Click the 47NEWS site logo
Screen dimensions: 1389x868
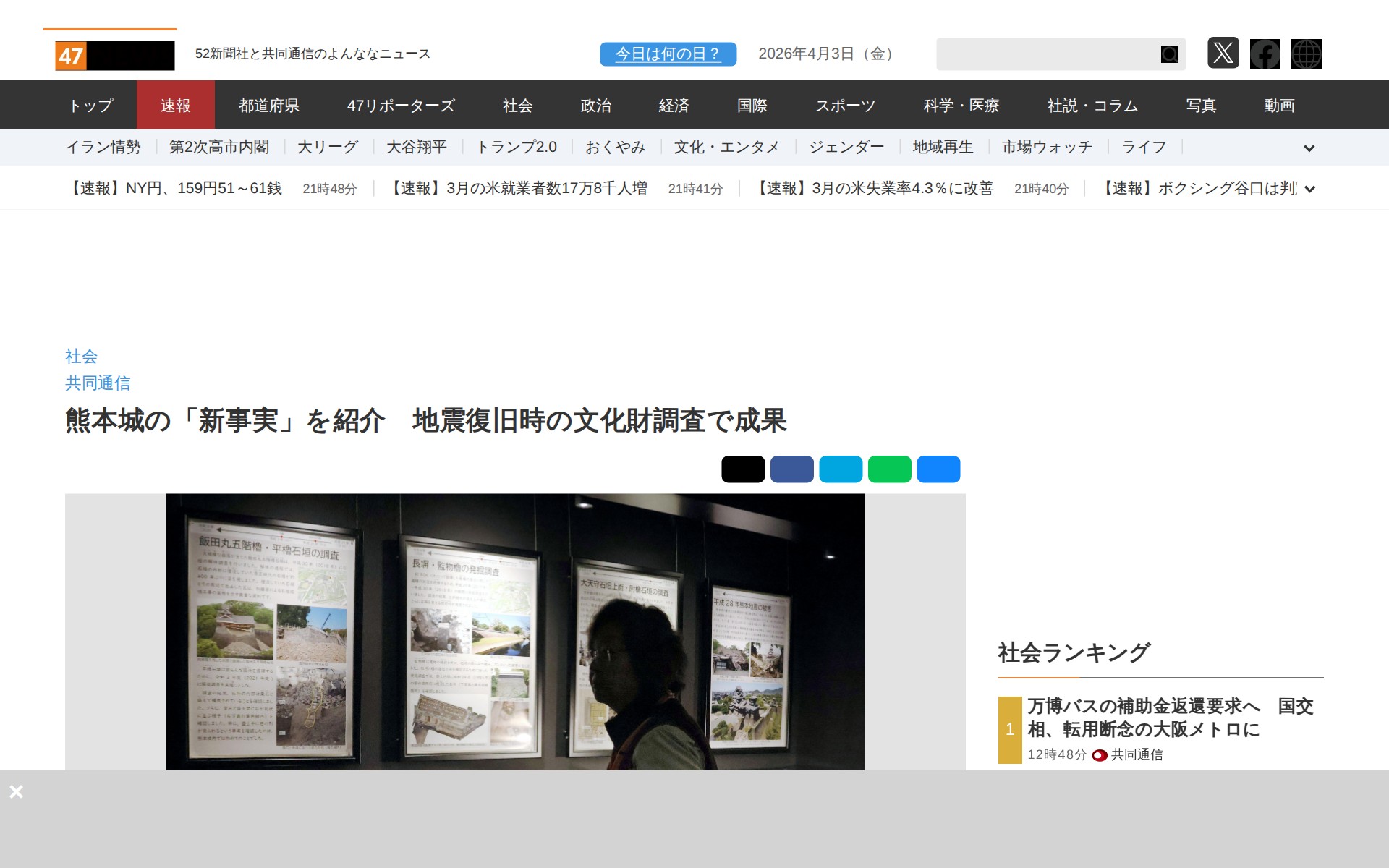click(x=114, y=55)
